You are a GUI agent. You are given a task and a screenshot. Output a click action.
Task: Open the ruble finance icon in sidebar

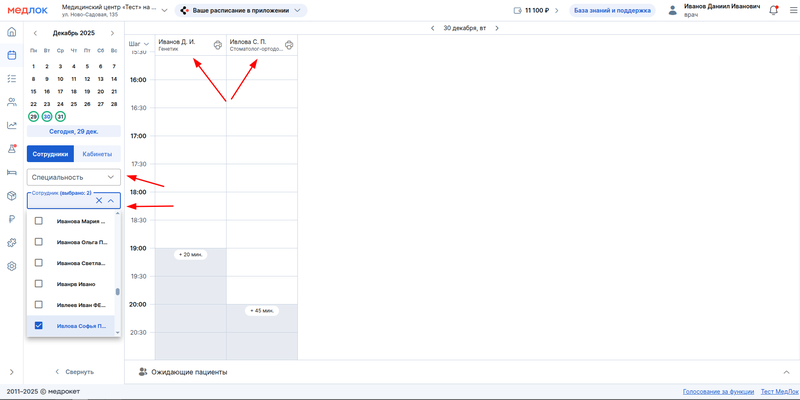tap(12, 219)
